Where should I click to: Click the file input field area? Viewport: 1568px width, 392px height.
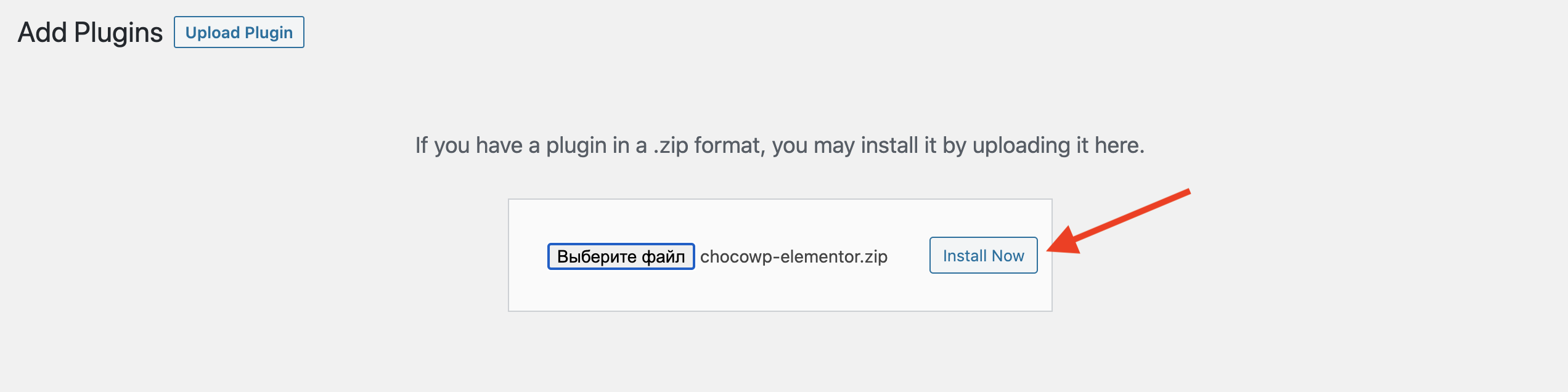(x=717, y=256)
